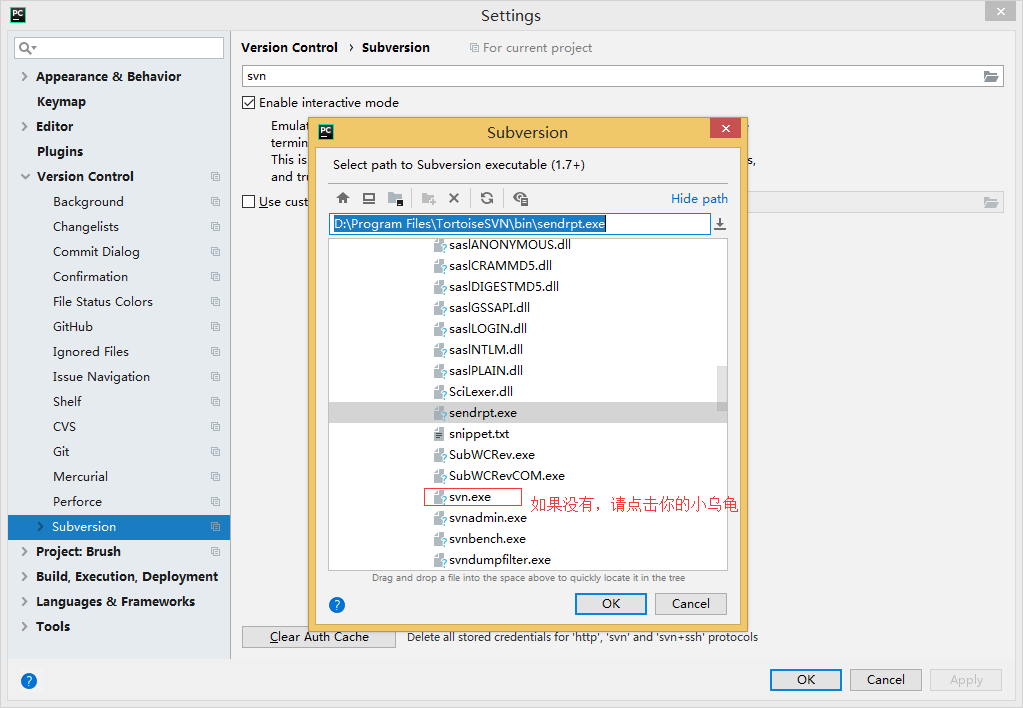This screenshot has width=1023, height=708.
Task: Click the delete icon in the file chooser toolbar
Action: point(454,198)
